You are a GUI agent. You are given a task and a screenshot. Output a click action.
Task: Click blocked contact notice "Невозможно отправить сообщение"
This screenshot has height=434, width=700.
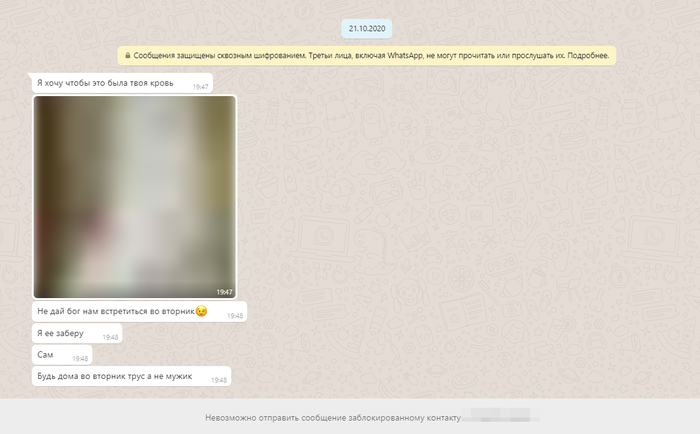[333, 418]
